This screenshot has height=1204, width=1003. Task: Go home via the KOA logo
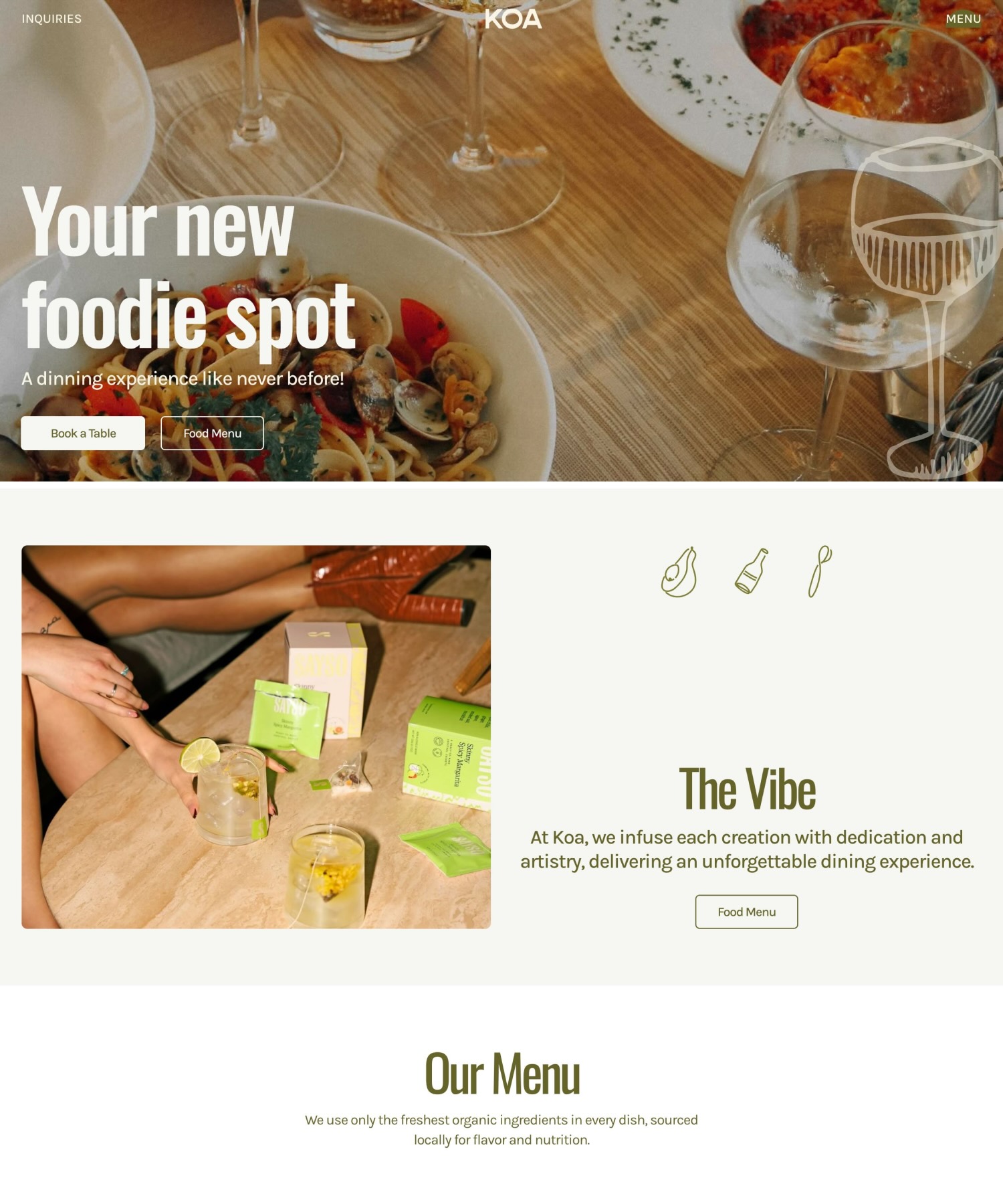(x=513, y=19)
